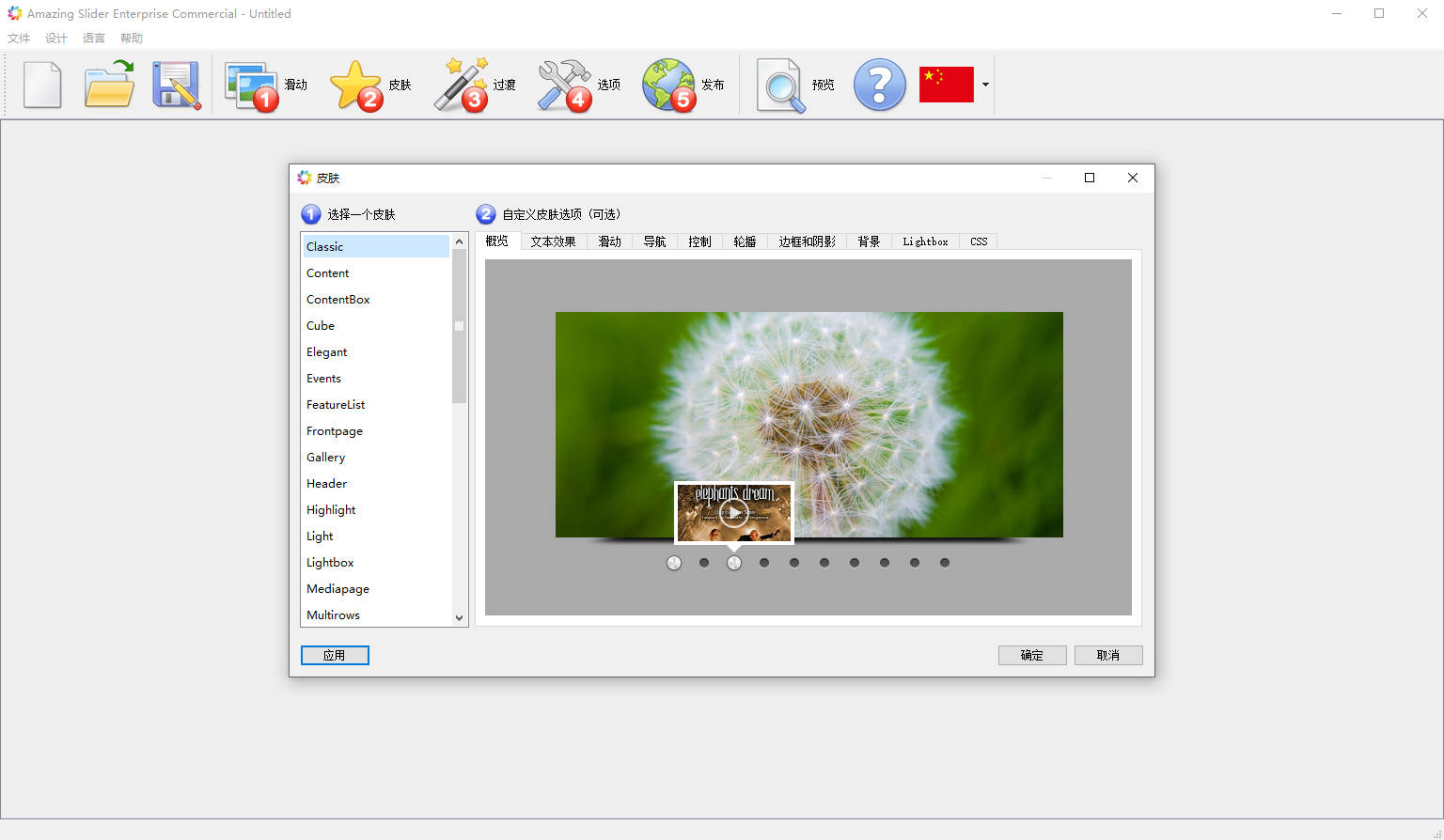Open step 3 过渡 magic wand icon
This screenshot has width=1444, height=840.
point(461,86)
